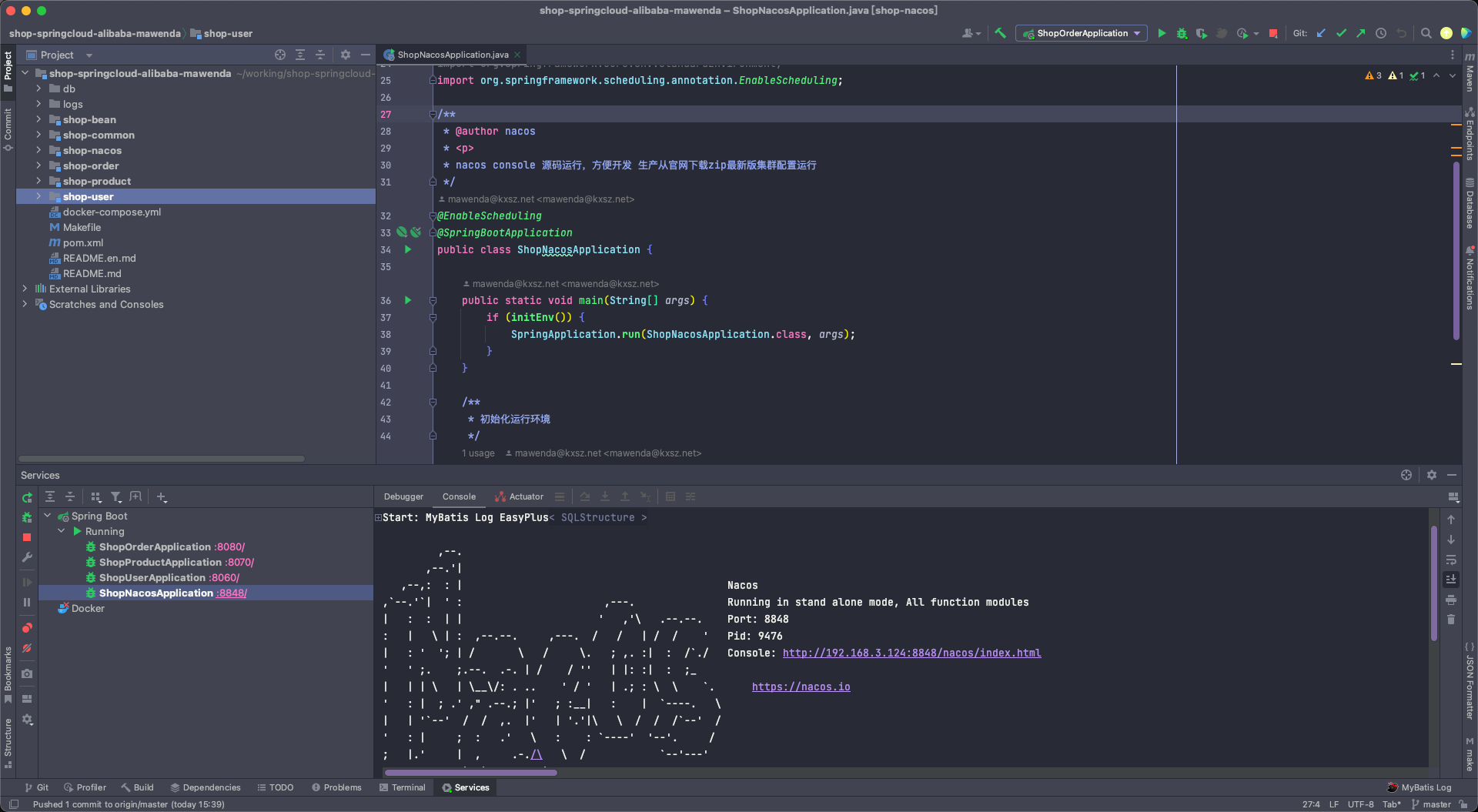Stop all running processes with the red square

1273,33
